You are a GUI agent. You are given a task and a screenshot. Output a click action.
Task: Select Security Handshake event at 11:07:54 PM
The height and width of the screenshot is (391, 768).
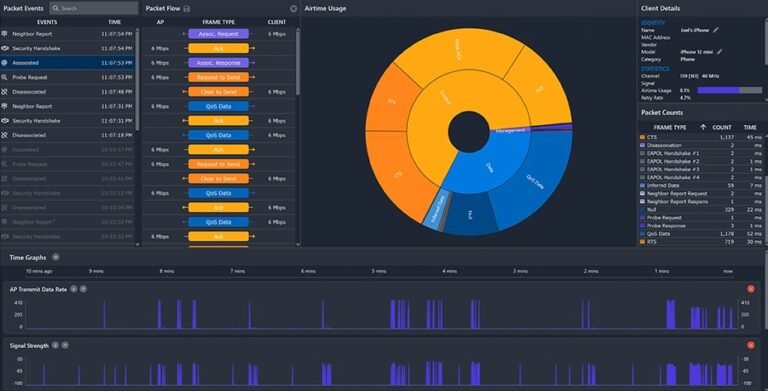click(x=68, y=48)
